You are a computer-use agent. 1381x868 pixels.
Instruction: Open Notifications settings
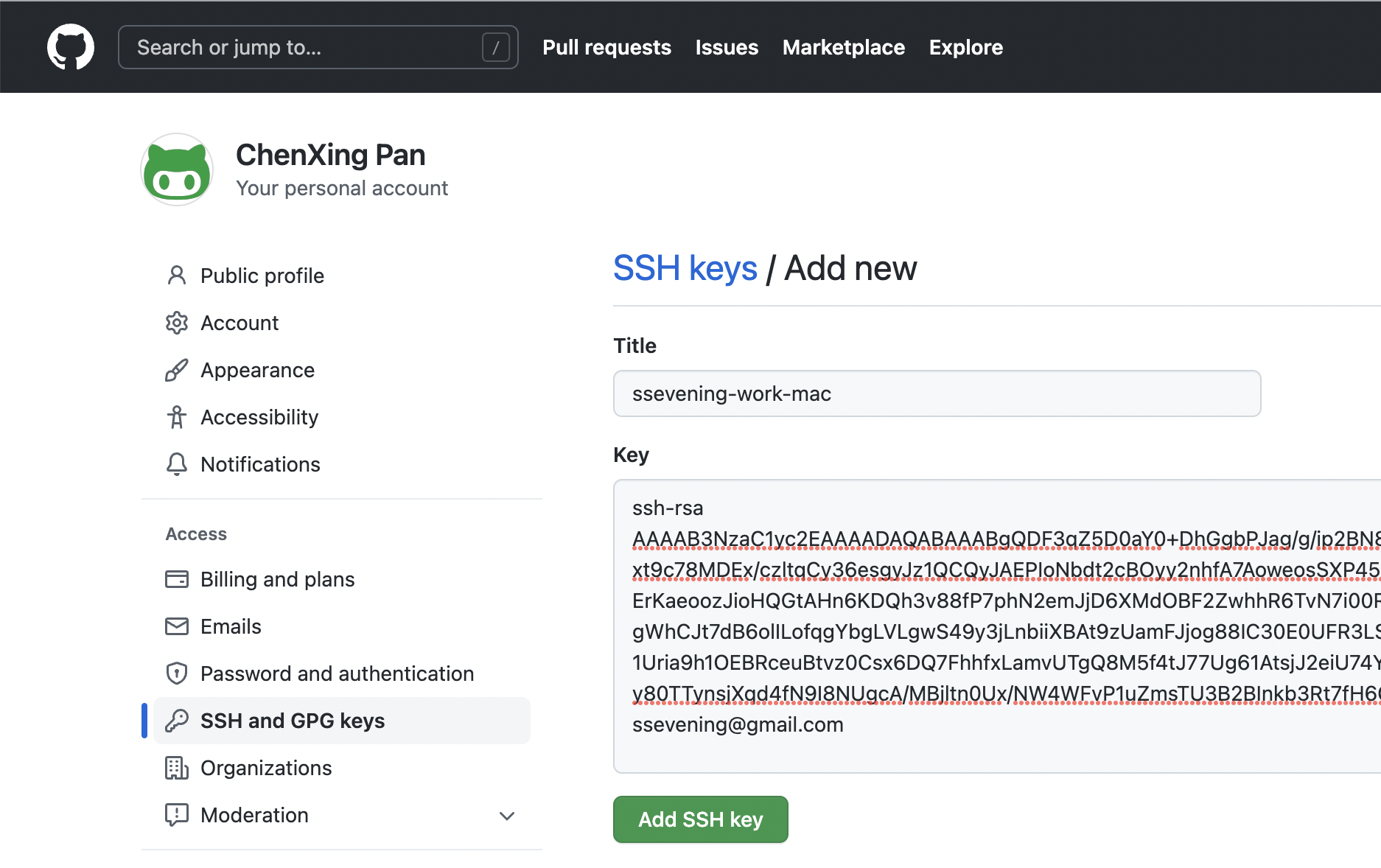(260, 464)
